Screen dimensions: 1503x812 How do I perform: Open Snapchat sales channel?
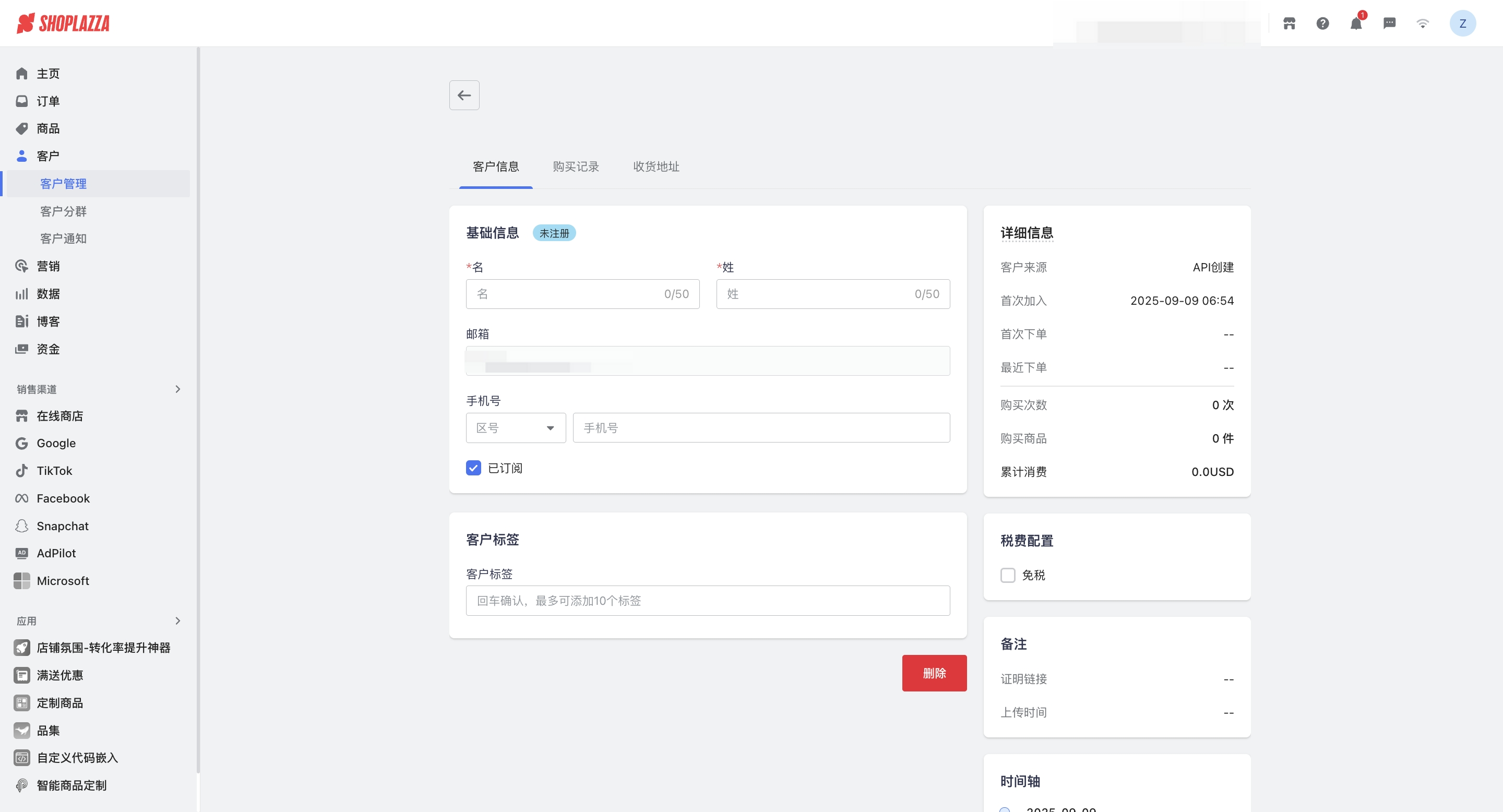tap(63, 526)
